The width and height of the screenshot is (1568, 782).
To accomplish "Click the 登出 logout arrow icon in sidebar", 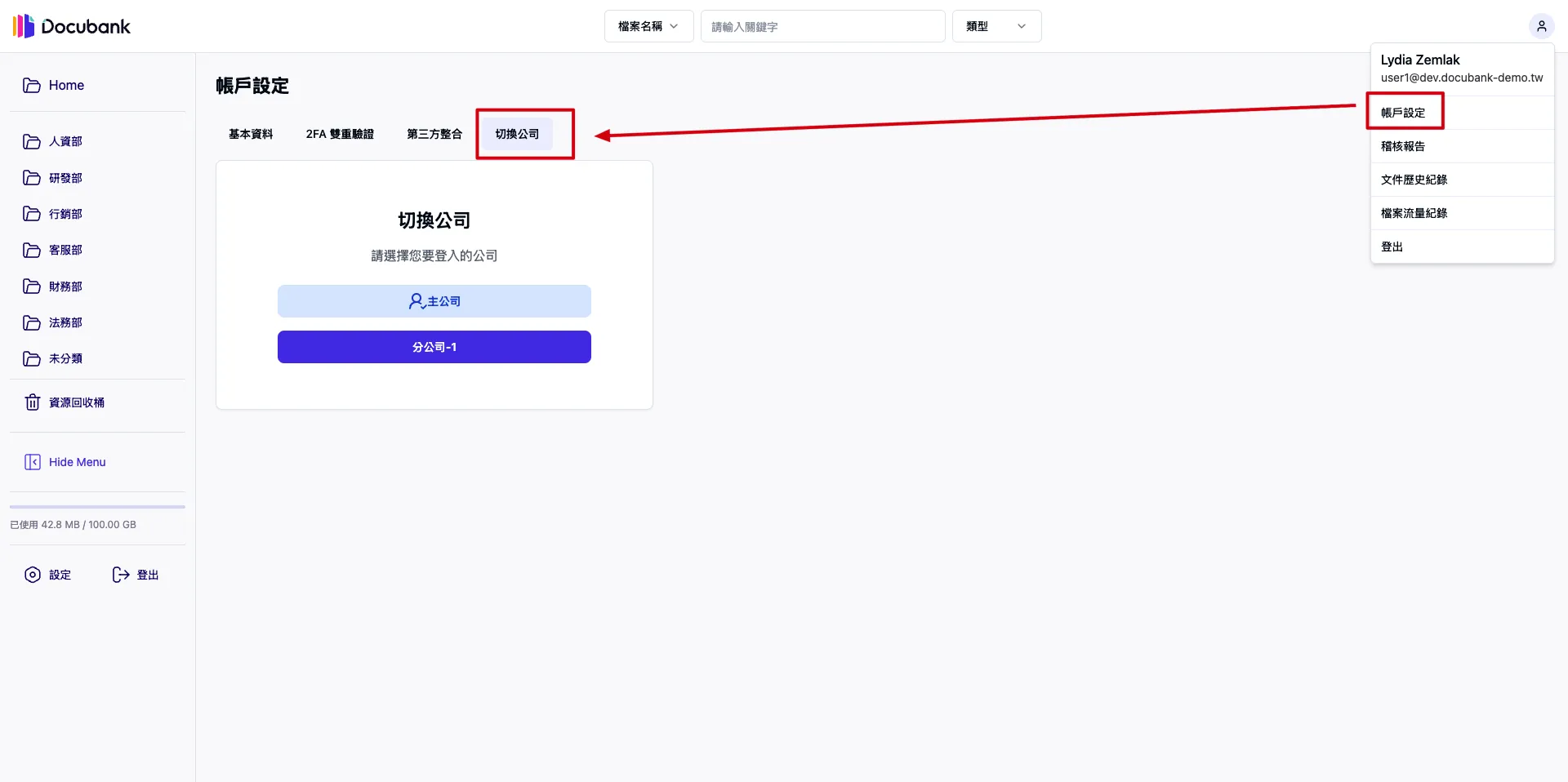I will pos(121,575).
